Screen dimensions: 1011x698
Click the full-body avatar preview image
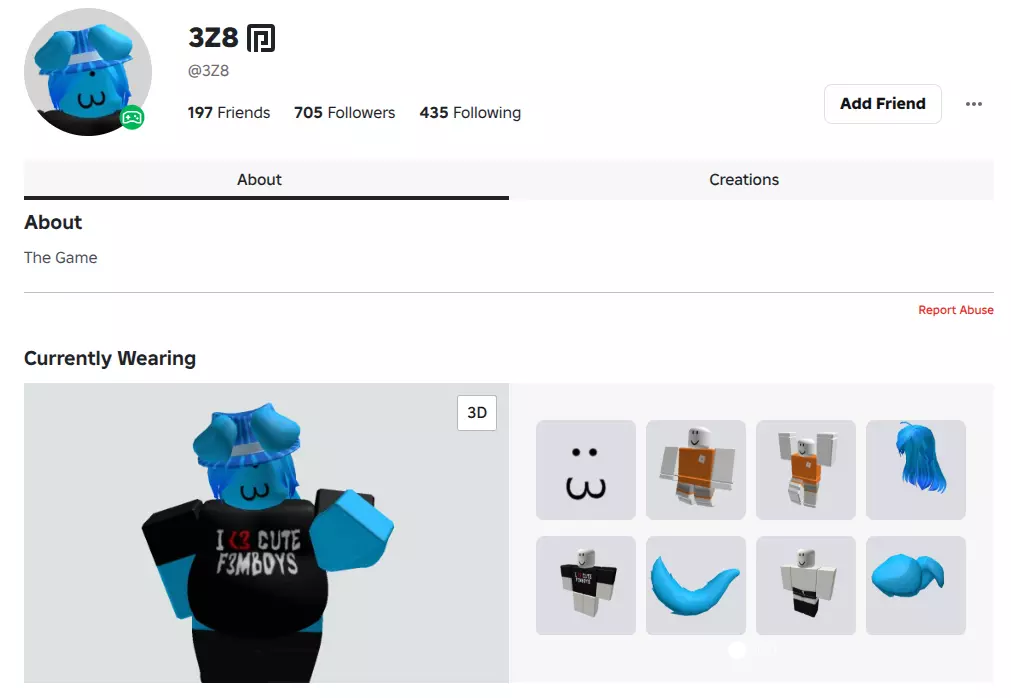click(x=266, y=533)
